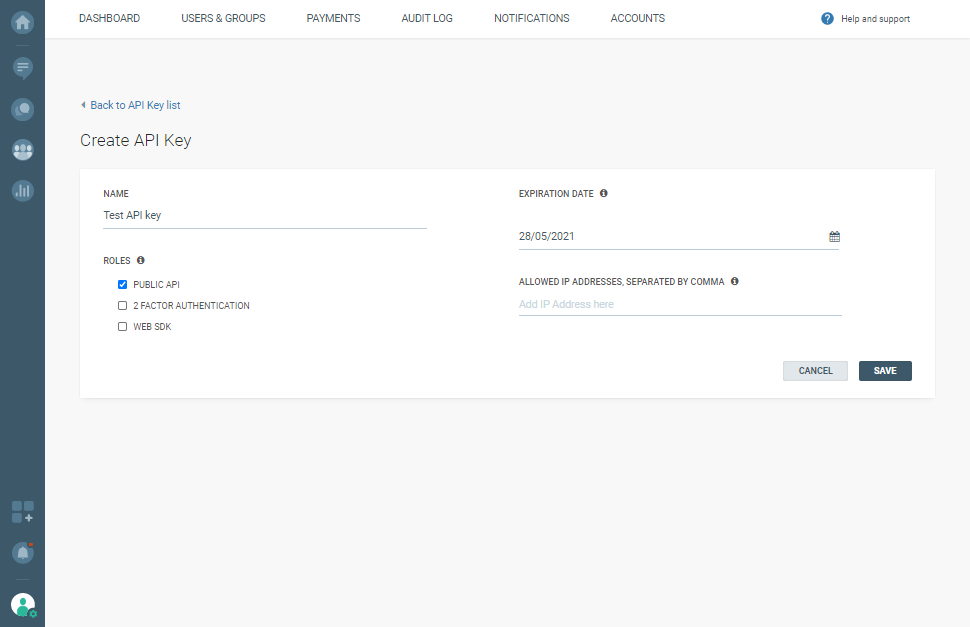This screenshot has width=970, height=627.
Task: Open the people group sidebar icon
Action: point(22,150)
